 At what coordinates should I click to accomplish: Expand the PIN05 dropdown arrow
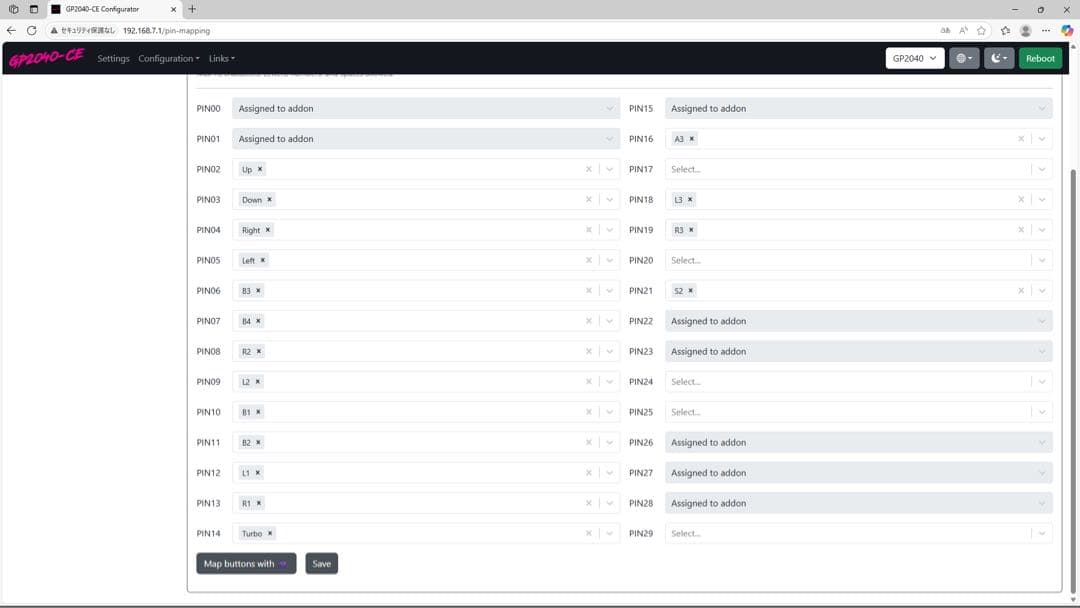(x=609, y=260)
